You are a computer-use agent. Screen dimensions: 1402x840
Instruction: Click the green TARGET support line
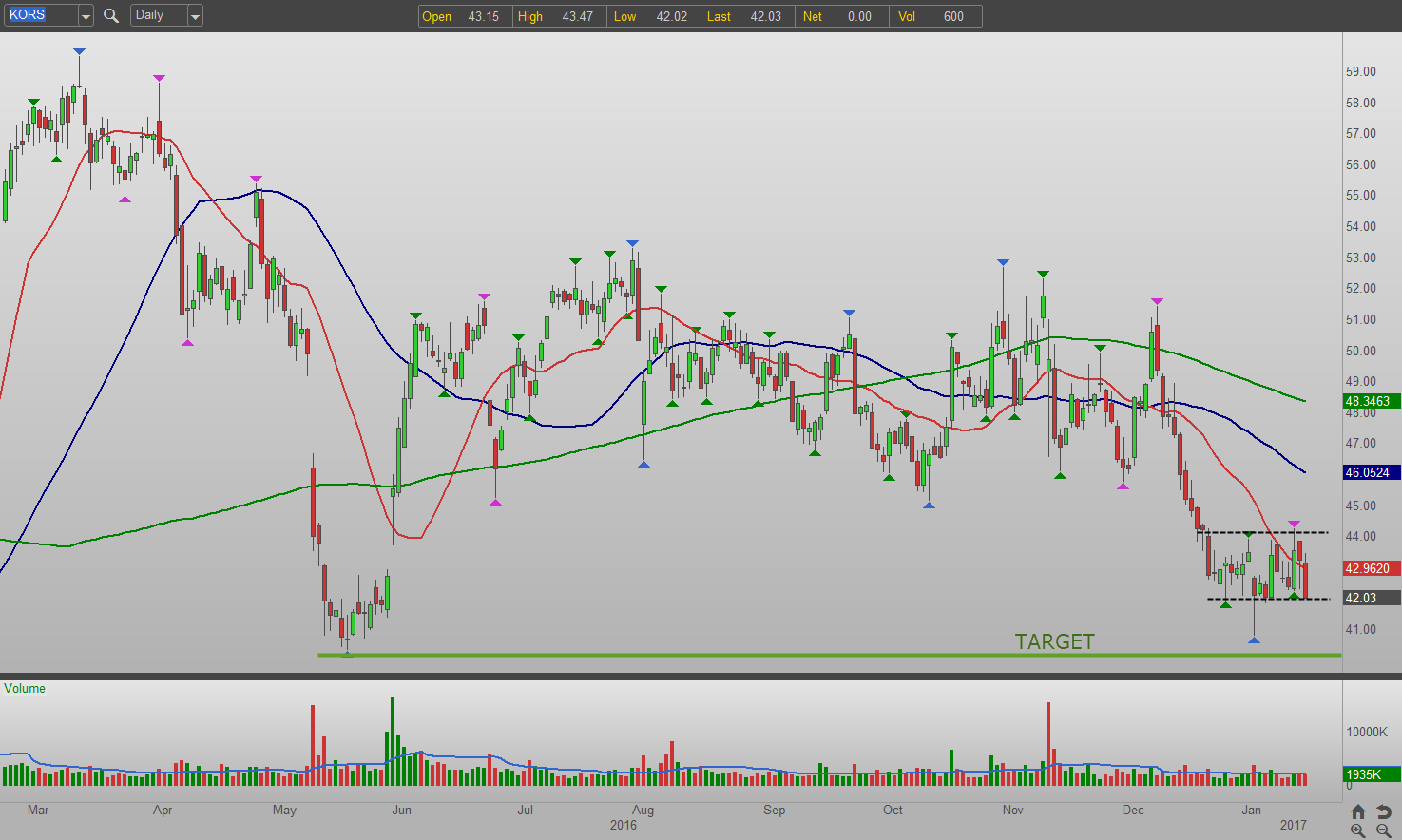tap(665, 655)
